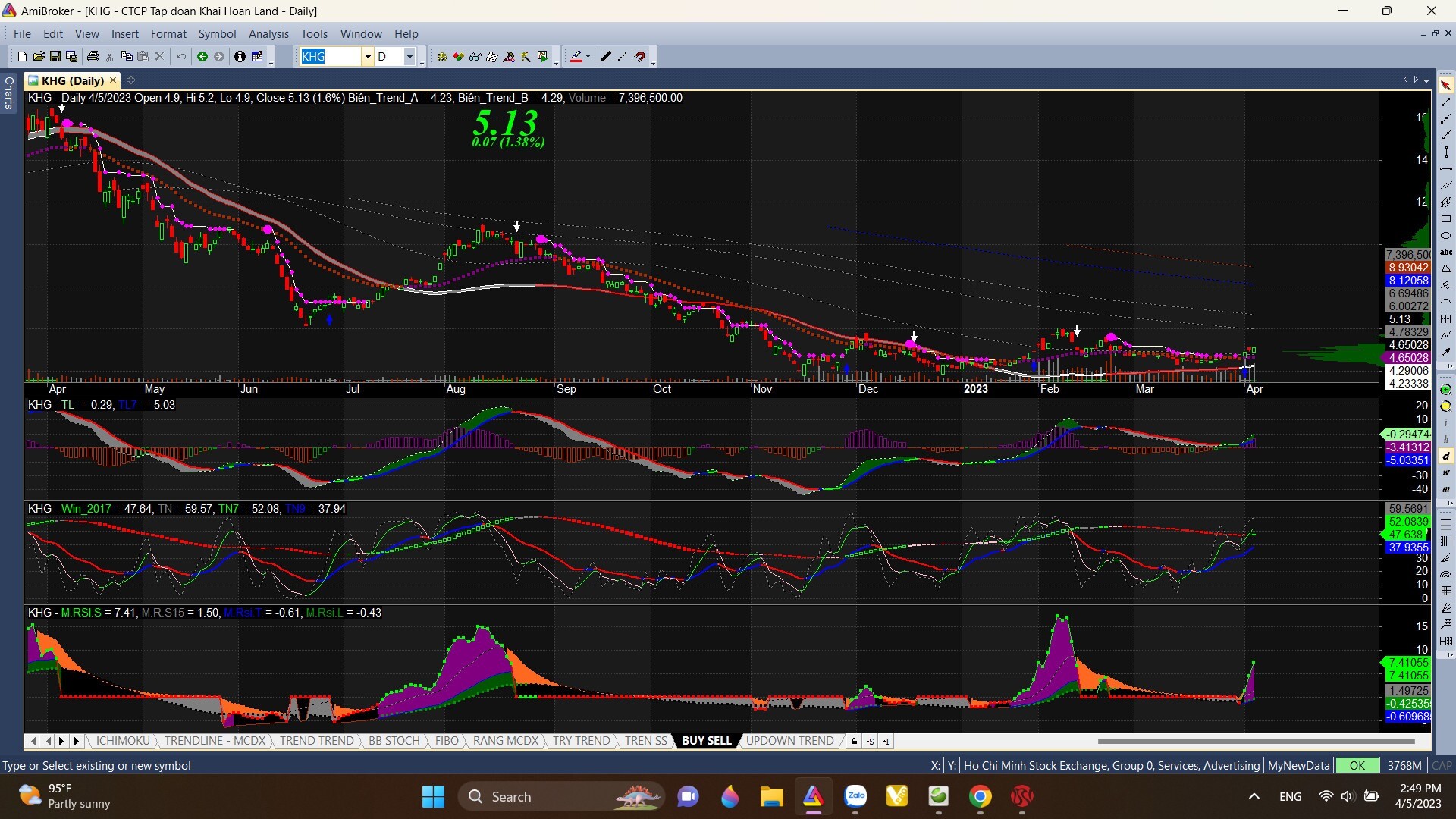1456x819 pixels.
Task: Switch to weekly 'w' periodicity
Action: (x=1445, y=472)
